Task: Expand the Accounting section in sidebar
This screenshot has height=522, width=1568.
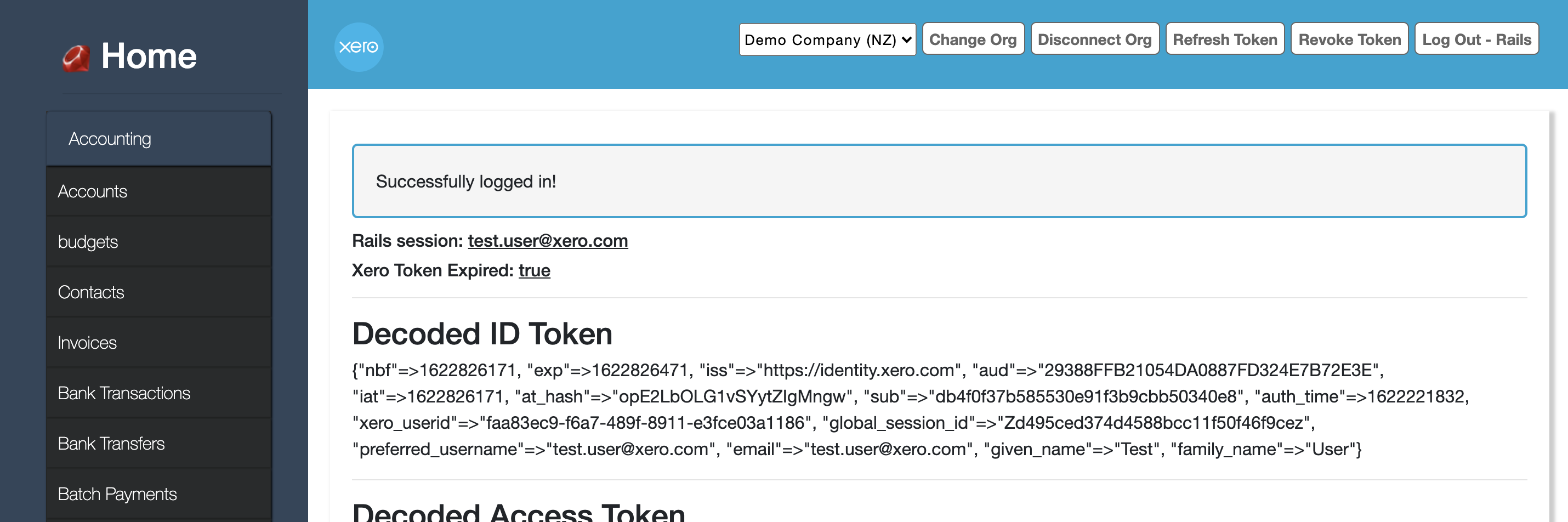Action: click(x=158, y=138)
